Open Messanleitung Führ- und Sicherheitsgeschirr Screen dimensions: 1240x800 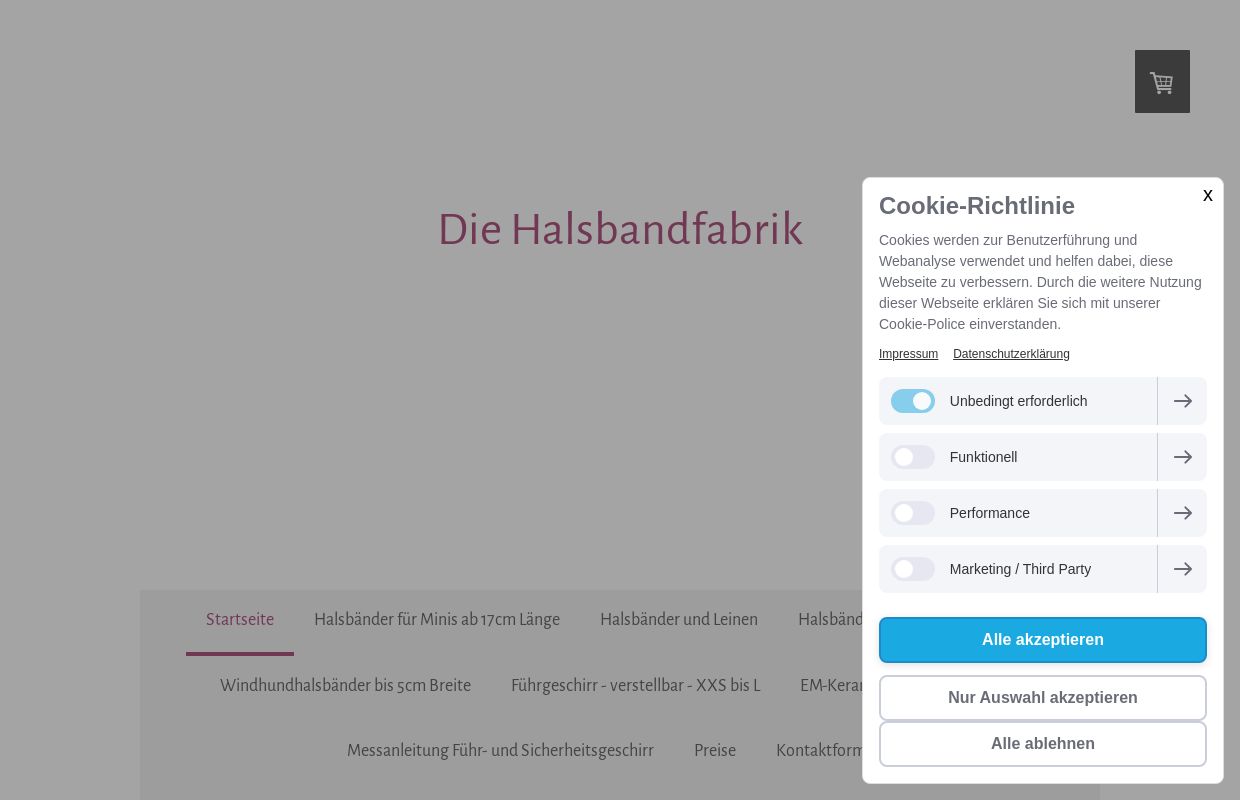[500, 751]
